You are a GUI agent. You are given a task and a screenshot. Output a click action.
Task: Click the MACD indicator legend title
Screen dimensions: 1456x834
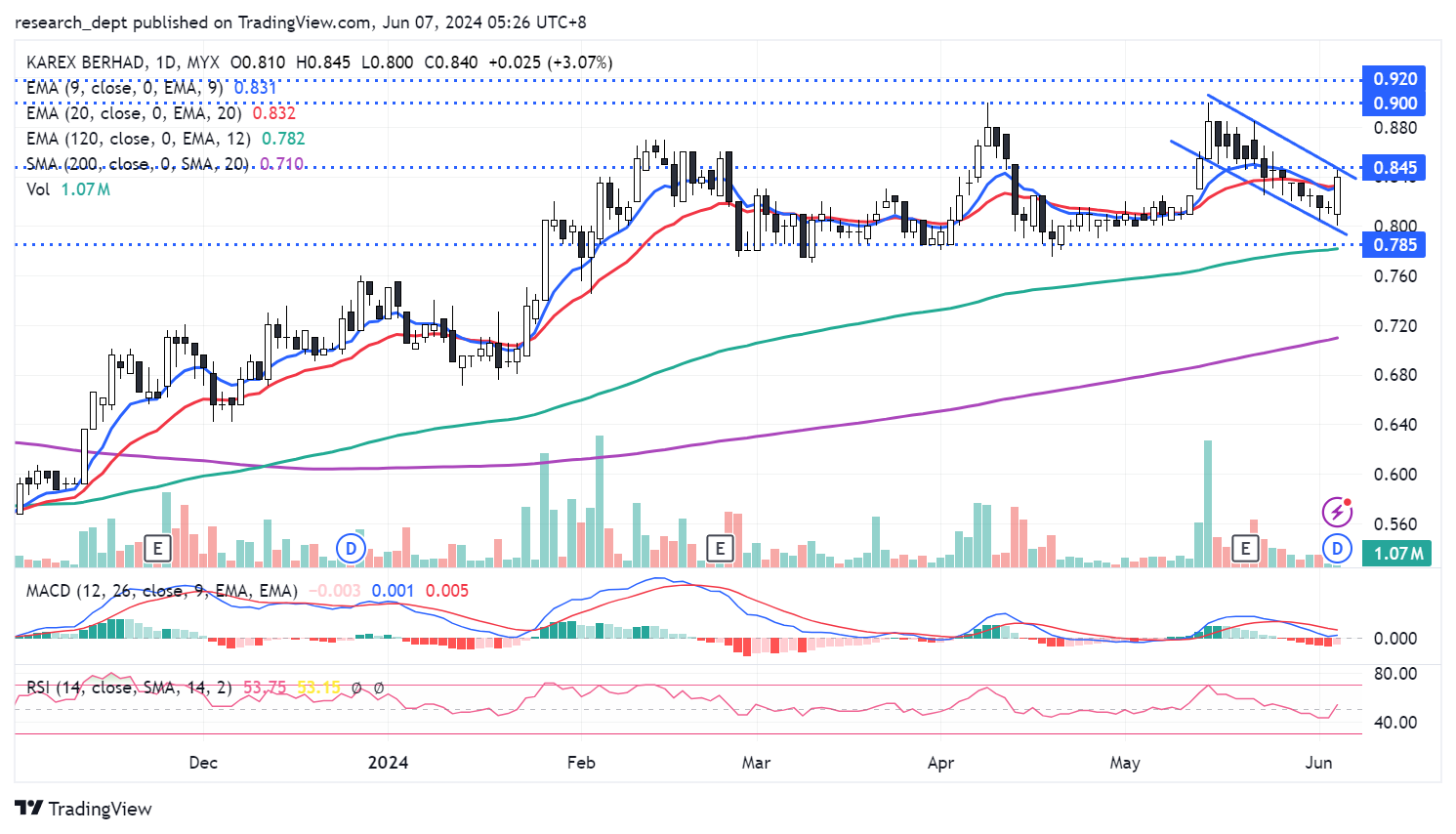click(x=161, y=591)
